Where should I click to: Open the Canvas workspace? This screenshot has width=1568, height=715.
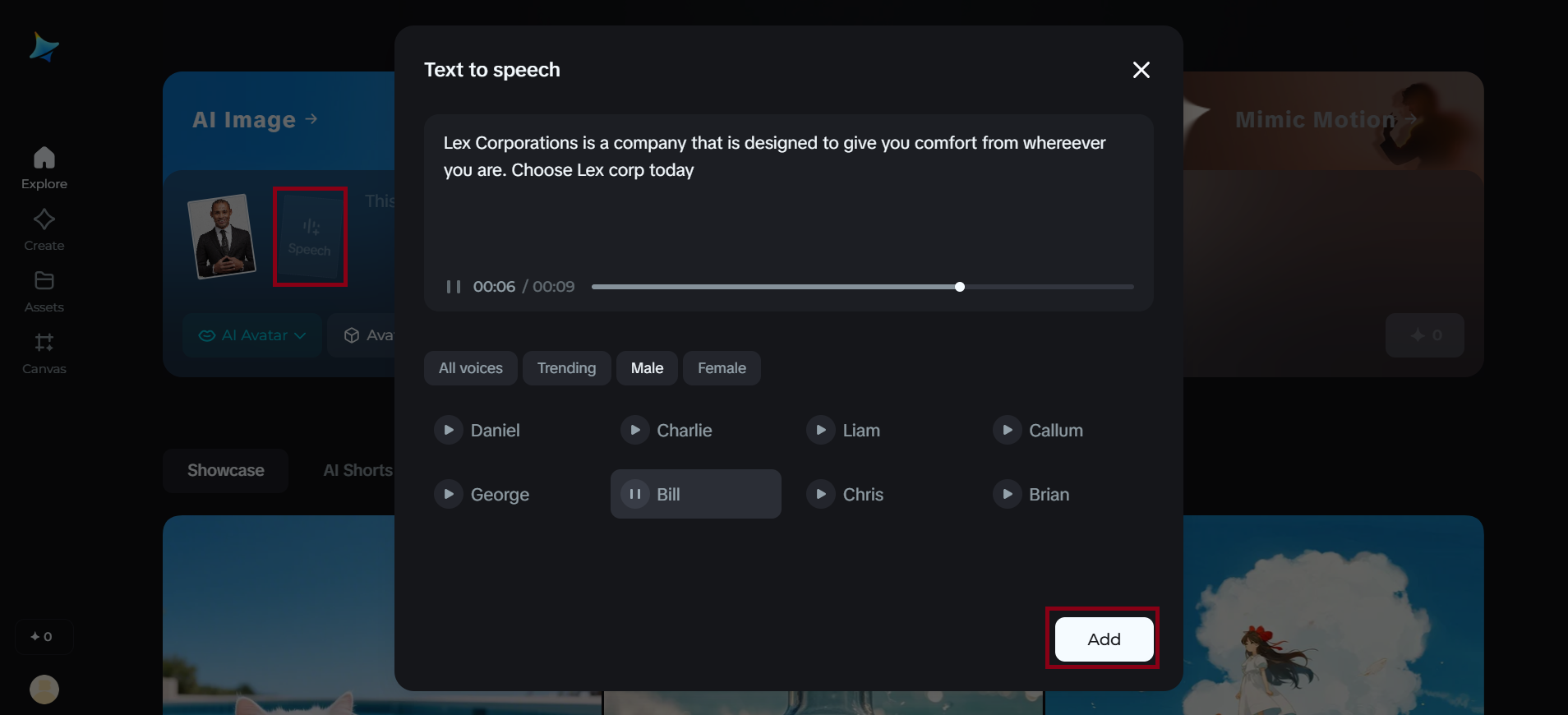pos(44,353)
